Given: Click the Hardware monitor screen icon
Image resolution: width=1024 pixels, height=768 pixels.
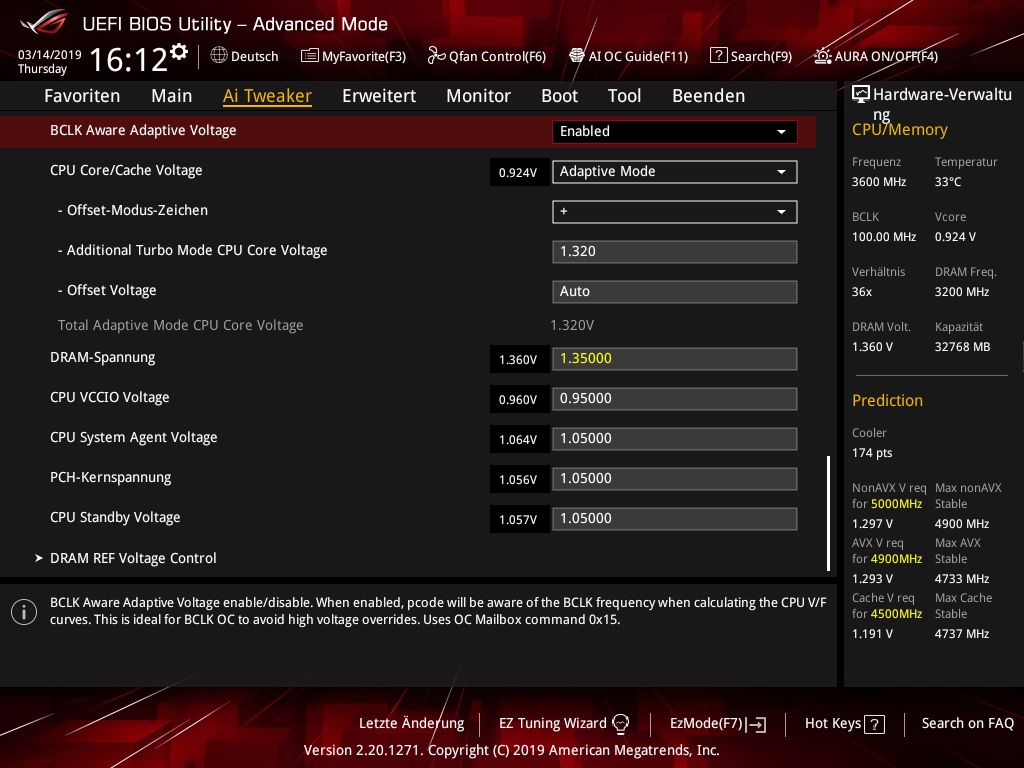Looking at the screenshot, I should [861, 94].
